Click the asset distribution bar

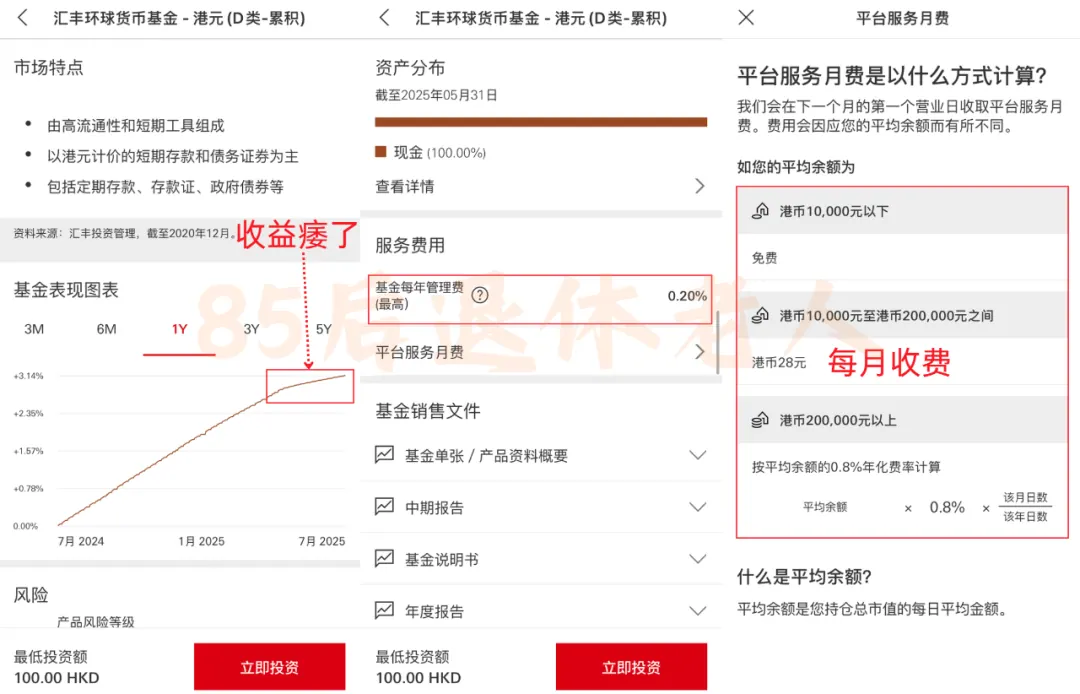pos(541,122)
